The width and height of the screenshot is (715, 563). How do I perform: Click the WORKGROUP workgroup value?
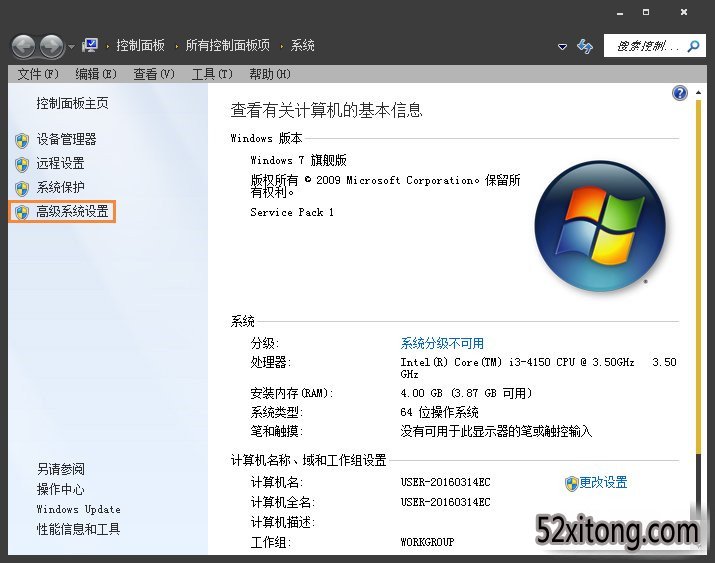point(427,542)
